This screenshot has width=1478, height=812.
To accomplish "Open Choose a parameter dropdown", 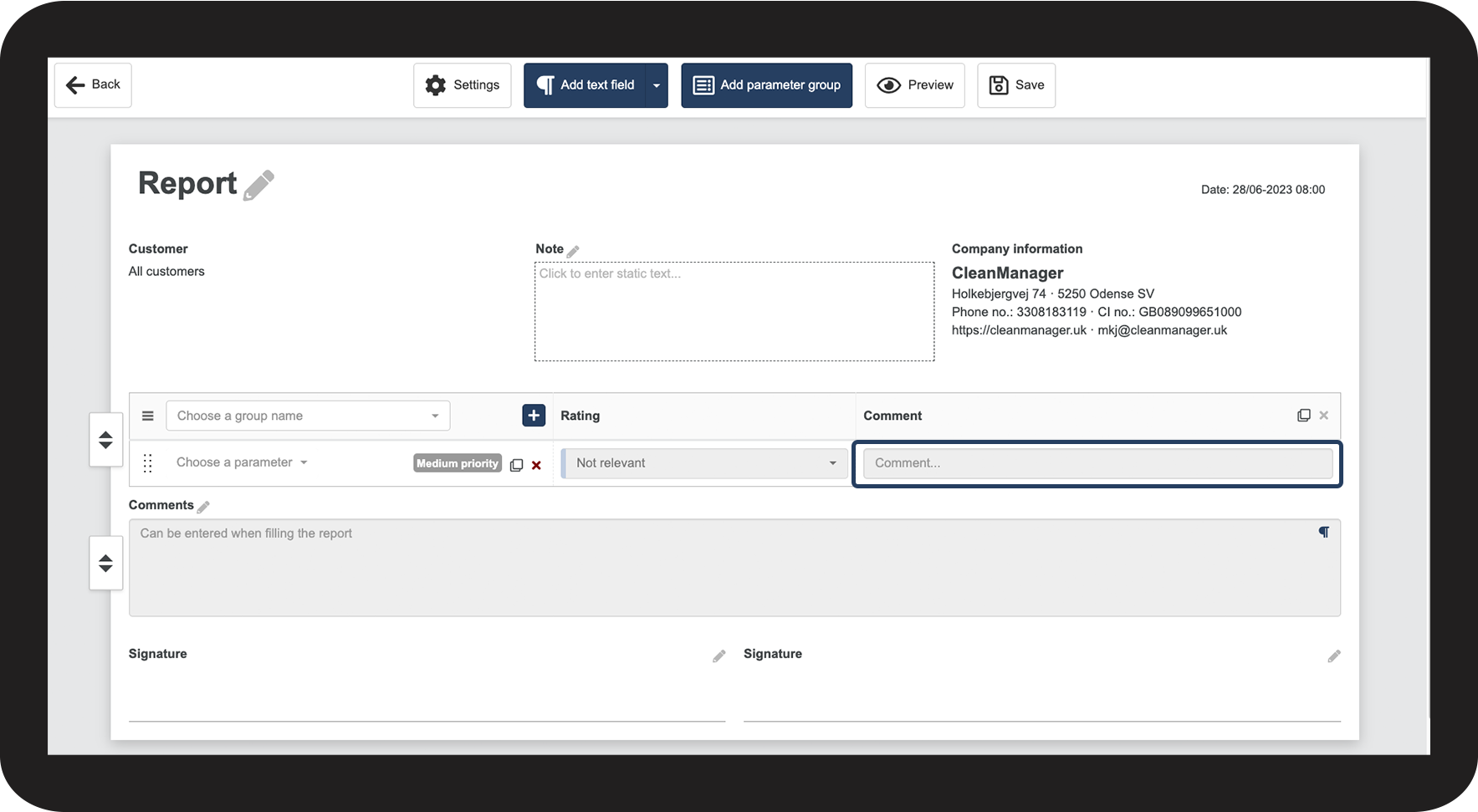I will (x=242, y=462).
